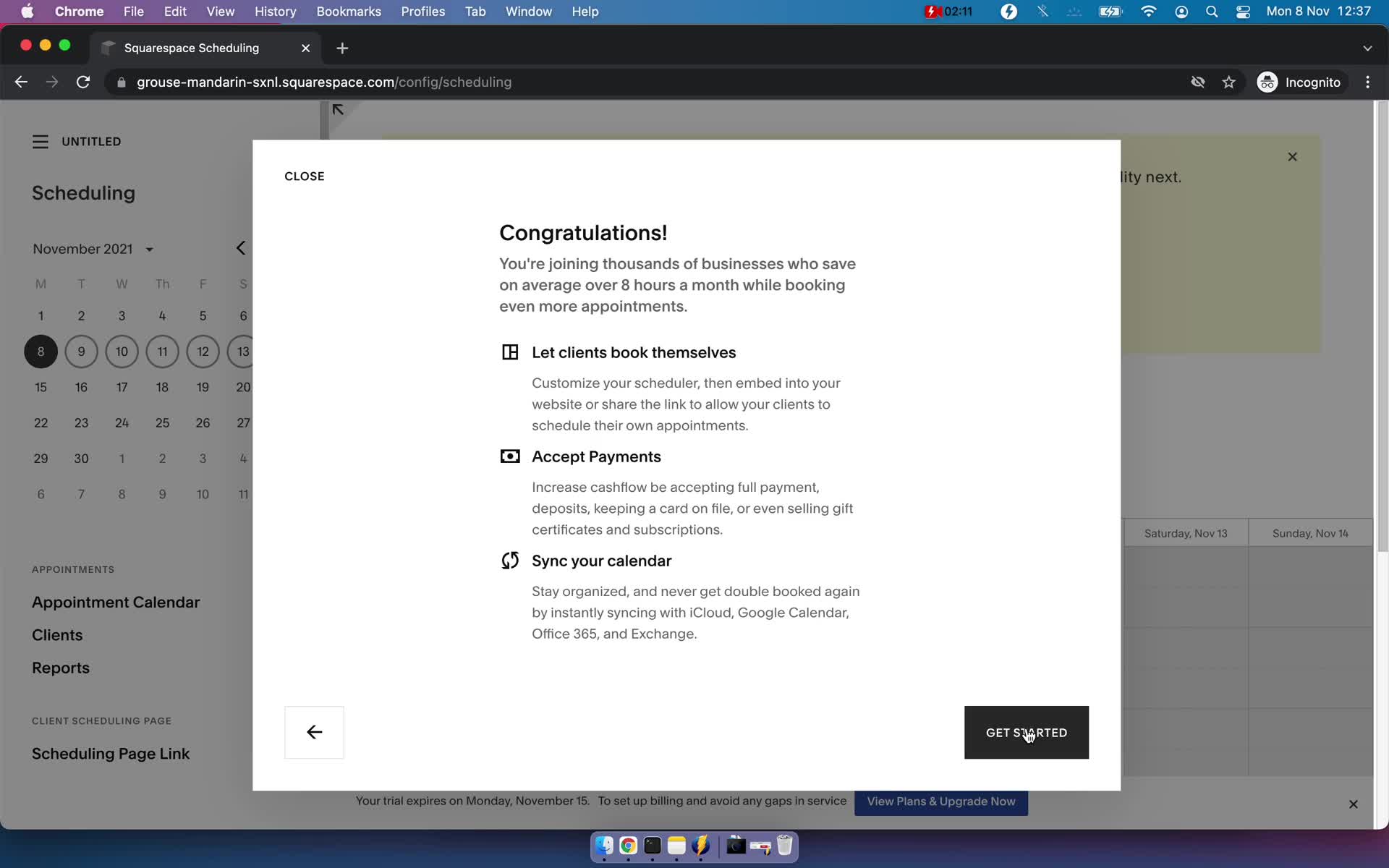
Task: View Plans & Upgrade Now
Action: [941, 801]
